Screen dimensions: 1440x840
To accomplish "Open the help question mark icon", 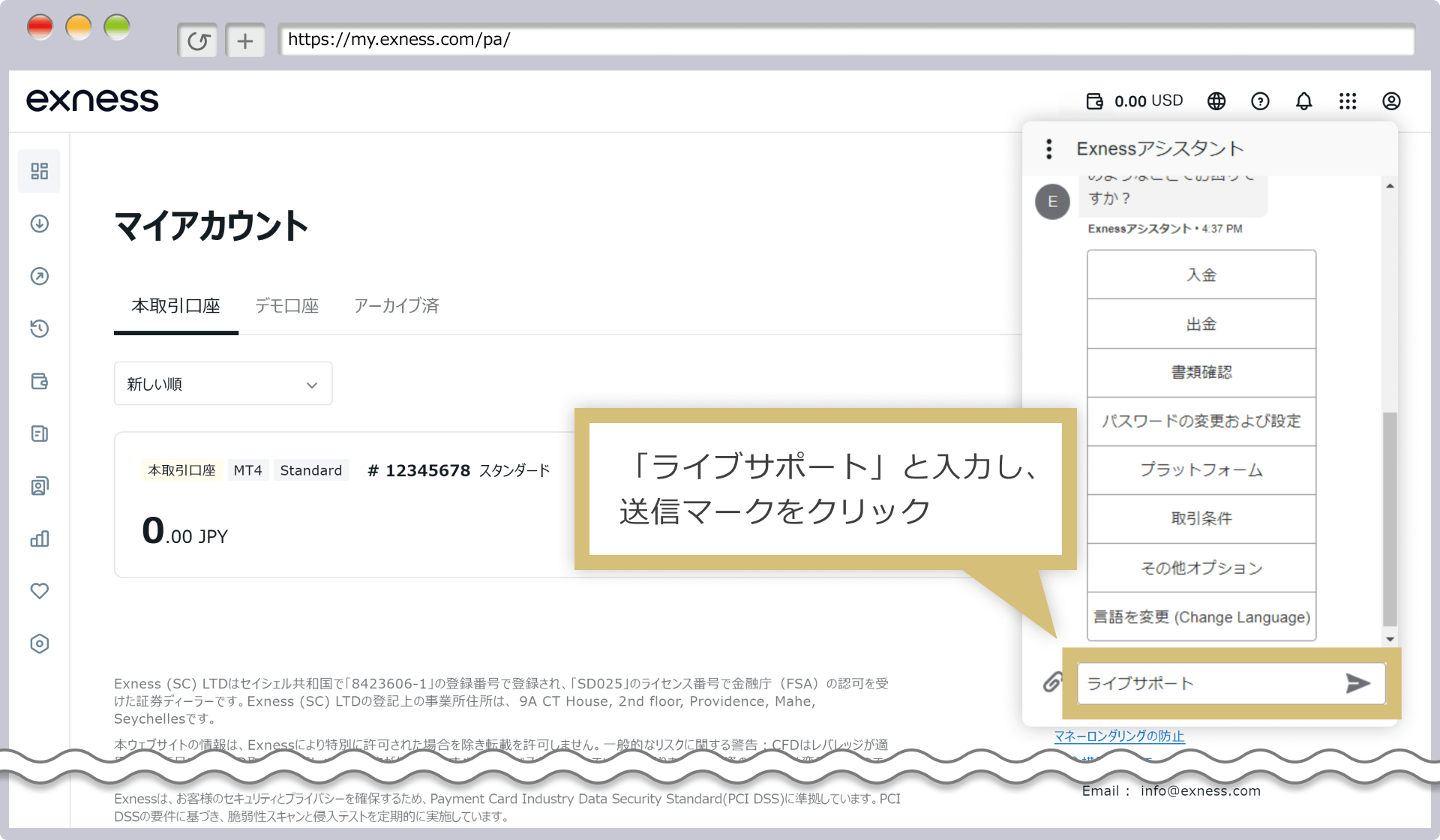I will tap(1260, 101).
